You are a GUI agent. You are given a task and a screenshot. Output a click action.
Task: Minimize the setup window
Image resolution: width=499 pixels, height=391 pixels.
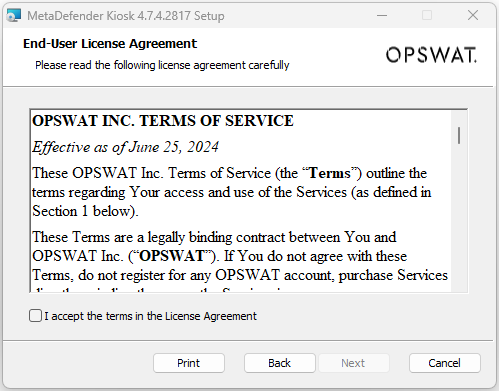pos(382,15)
